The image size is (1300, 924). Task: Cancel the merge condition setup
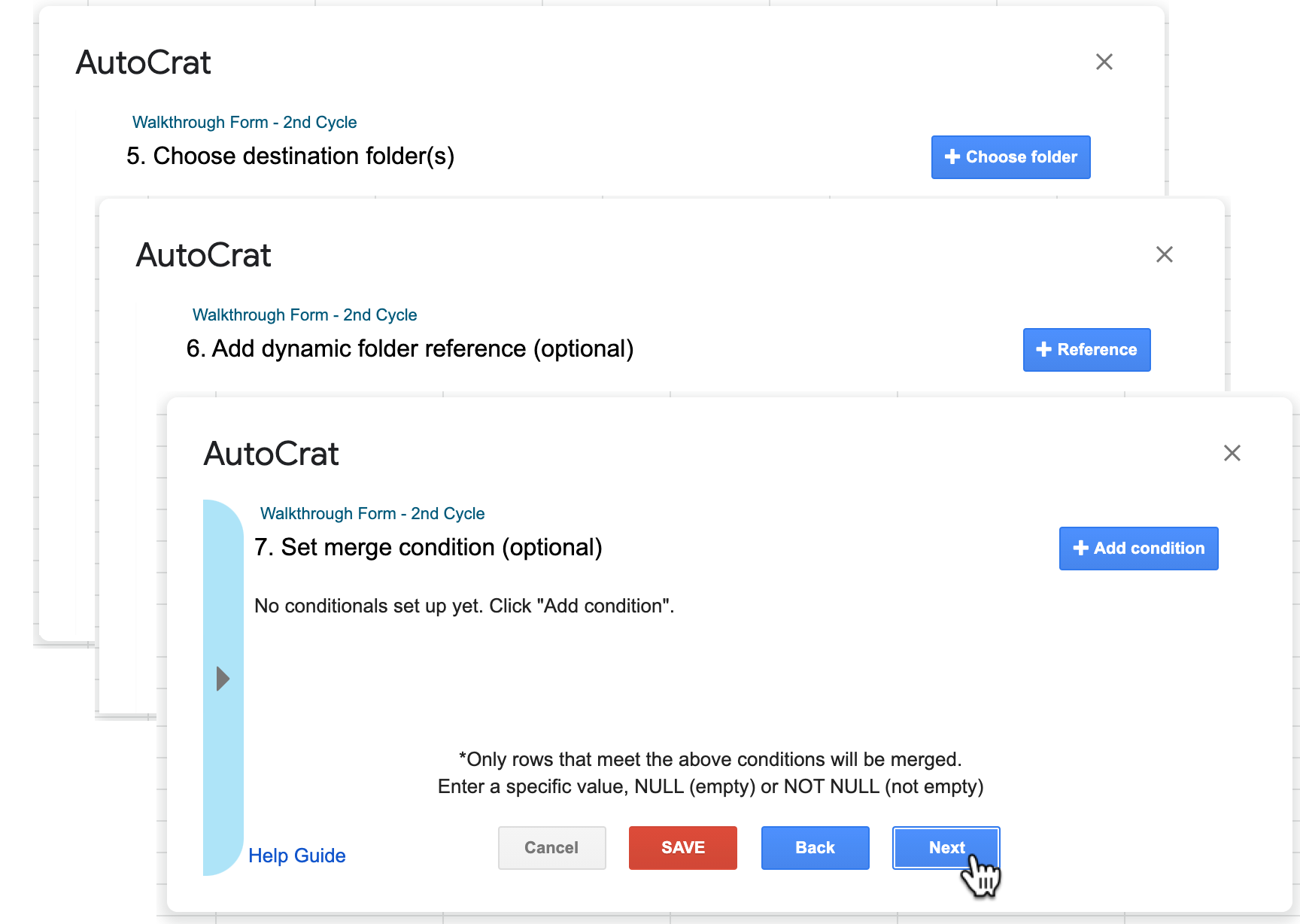coord(551,848)
